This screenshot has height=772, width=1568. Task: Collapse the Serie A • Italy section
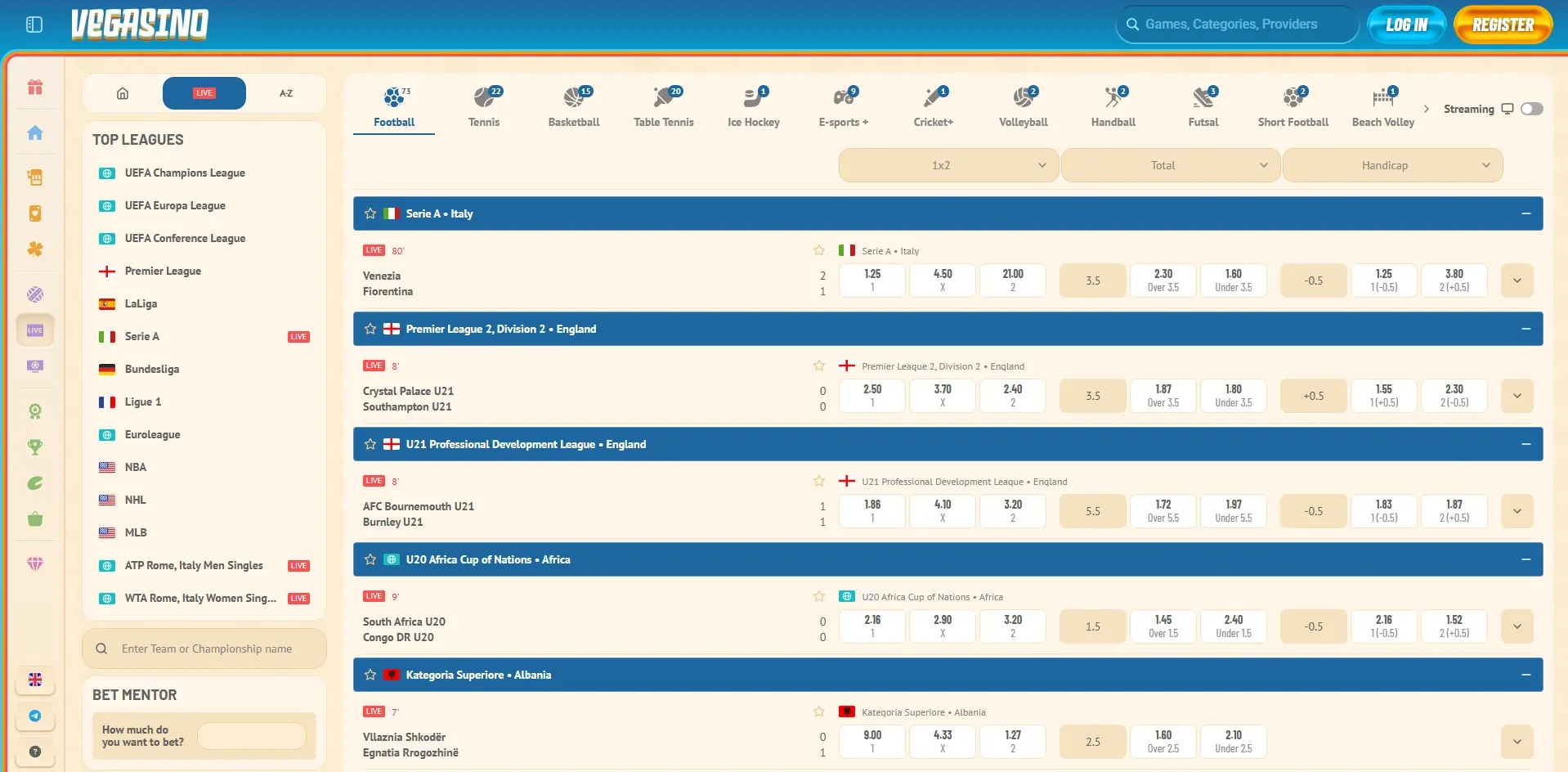tap(1525, 213)
